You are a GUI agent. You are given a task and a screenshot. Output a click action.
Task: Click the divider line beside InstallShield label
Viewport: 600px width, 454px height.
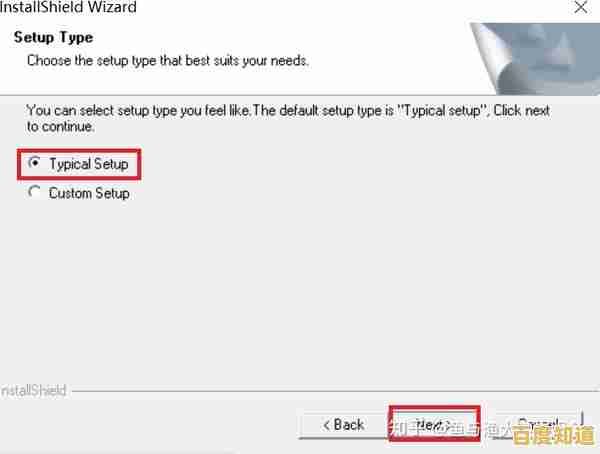click(335, 391)
